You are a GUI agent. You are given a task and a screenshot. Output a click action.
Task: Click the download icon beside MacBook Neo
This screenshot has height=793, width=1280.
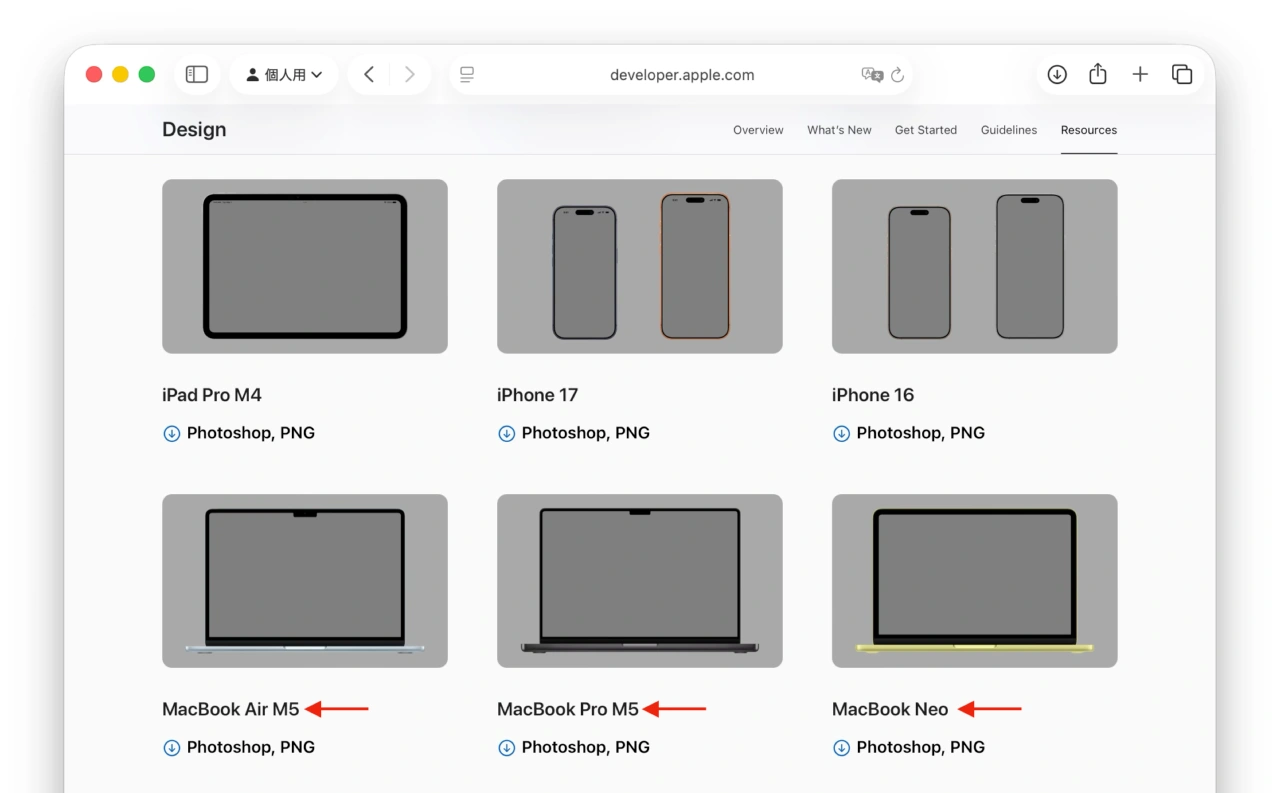coord(841,747)
